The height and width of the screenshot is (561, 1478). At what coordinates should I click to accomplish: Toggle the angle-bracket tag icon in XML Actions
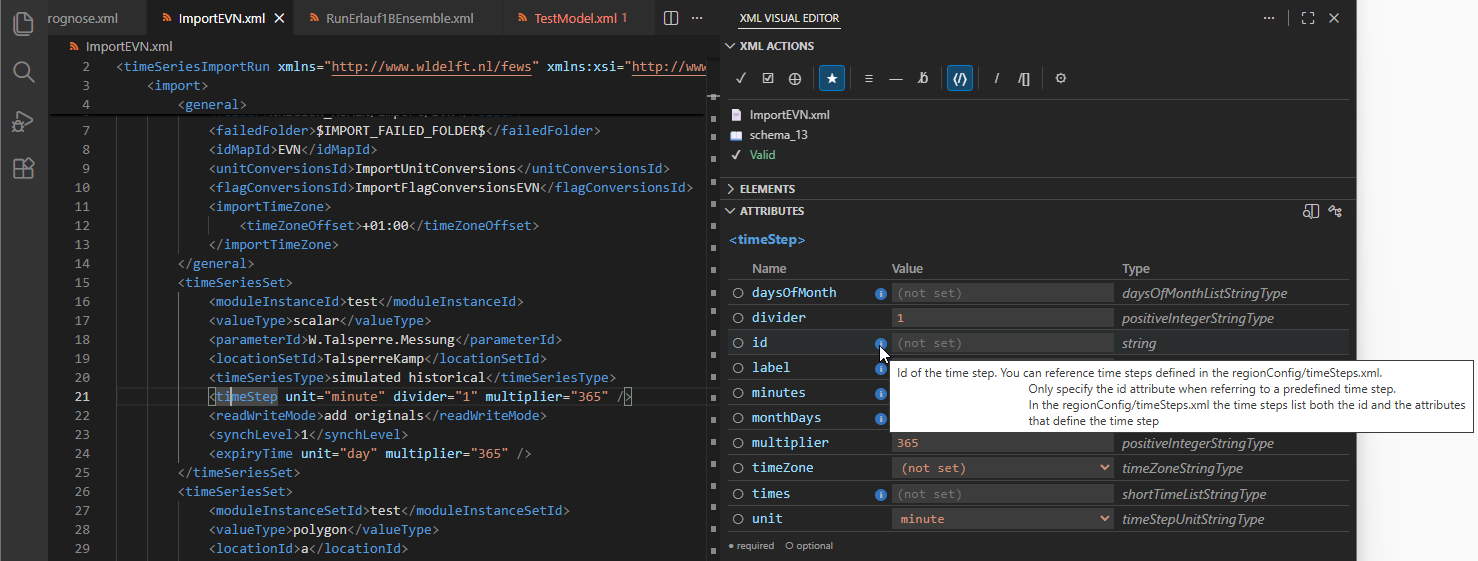click(x=960, y=78)
